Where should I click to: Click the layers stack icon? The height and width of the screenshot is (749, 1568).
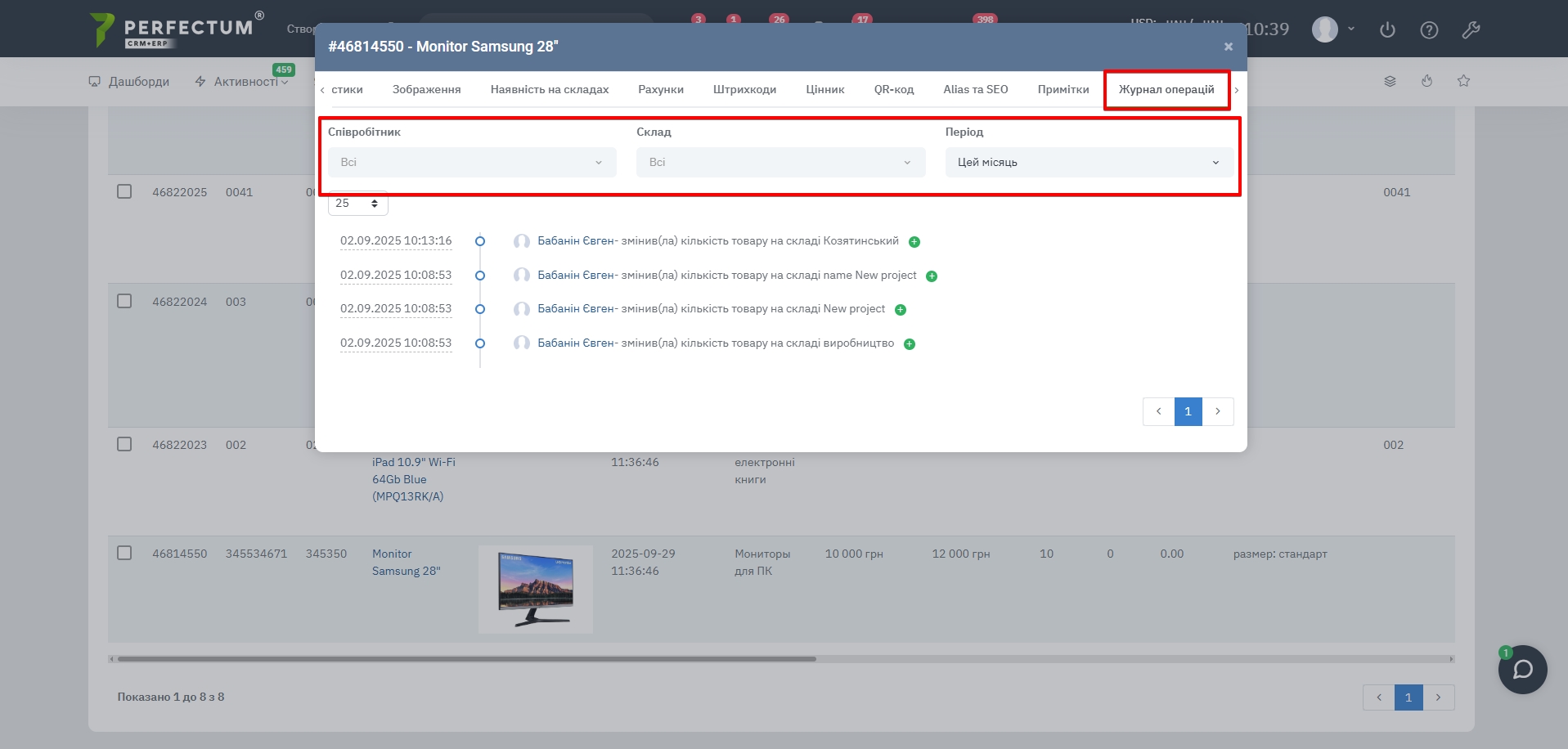pyautogui.click(x=1390, y=81)
